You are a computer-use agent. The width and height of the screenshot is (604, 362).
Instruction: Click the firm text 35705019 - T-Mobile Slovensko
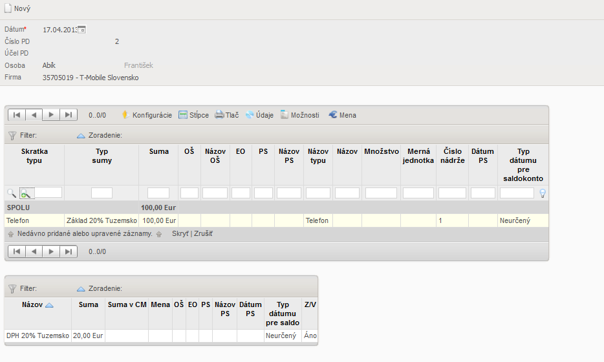pos(91,78)
